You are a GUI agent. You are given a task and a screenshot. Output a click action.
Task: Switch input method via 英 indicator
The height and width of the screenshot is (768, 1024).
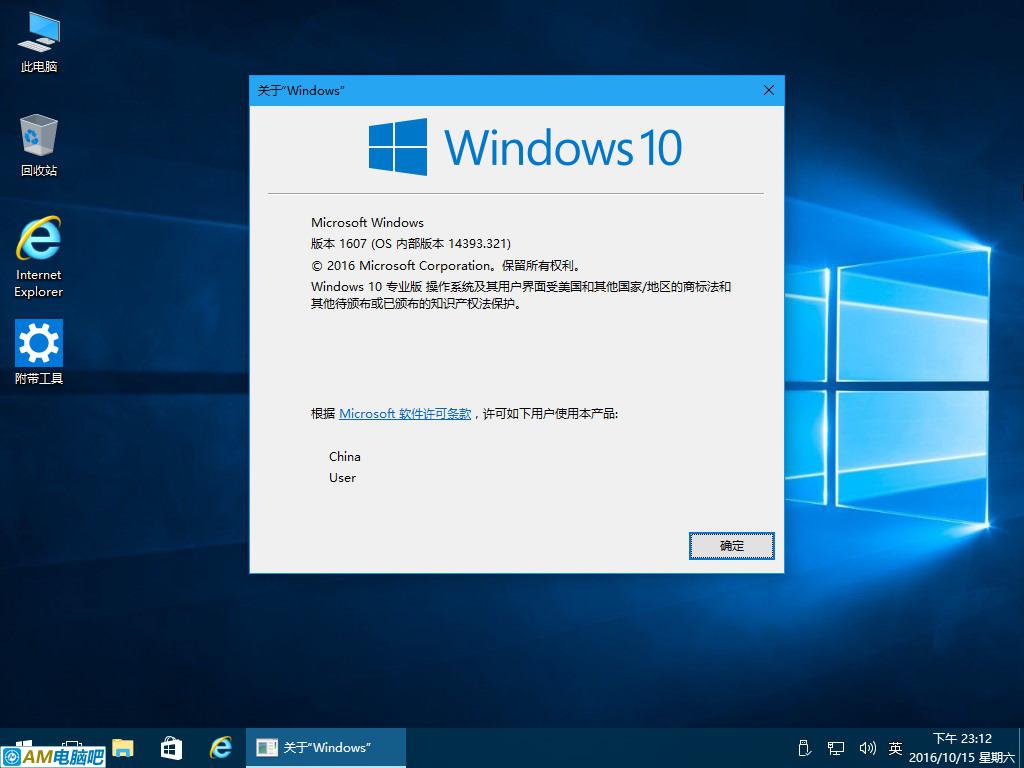click(x=895, y=748)
